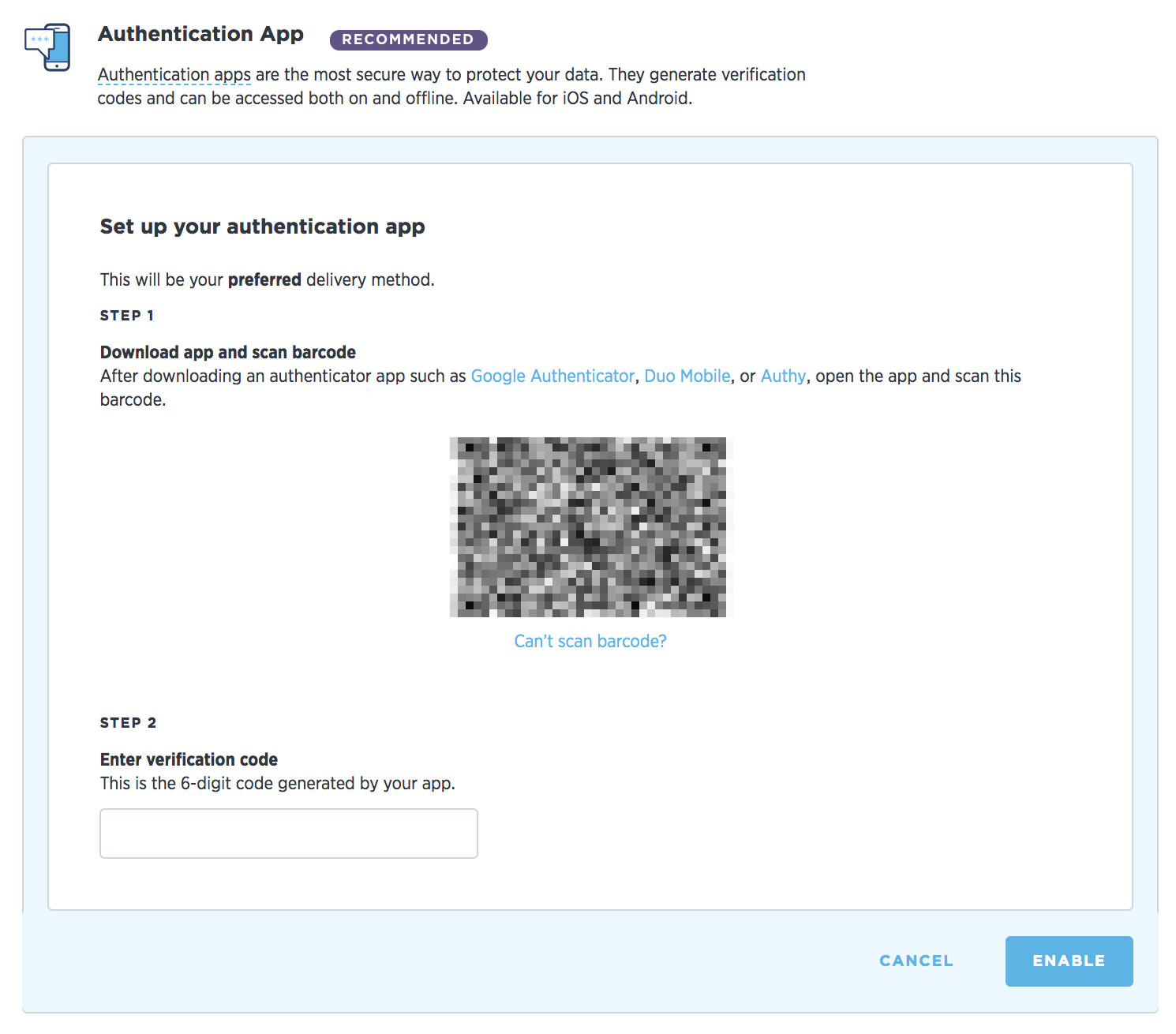The width and height of the screenshot is (1176, 1034).
Task: Focus the 6-digit verification code field
Action: pyautogui.click(x=289, y=834)
